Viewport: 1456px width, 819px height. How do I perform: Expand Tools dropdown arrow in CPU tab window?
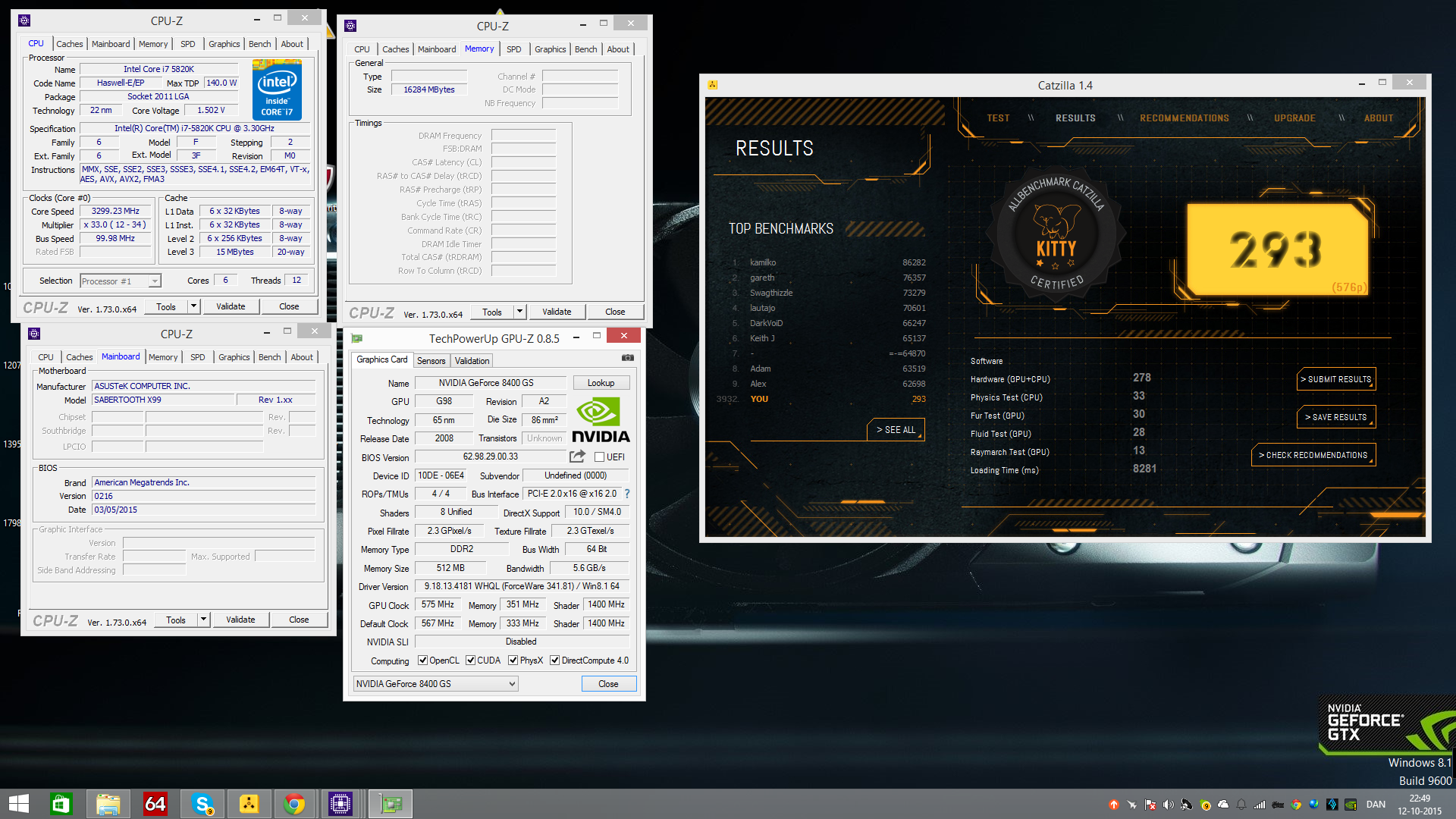click(x=193, y=306)
